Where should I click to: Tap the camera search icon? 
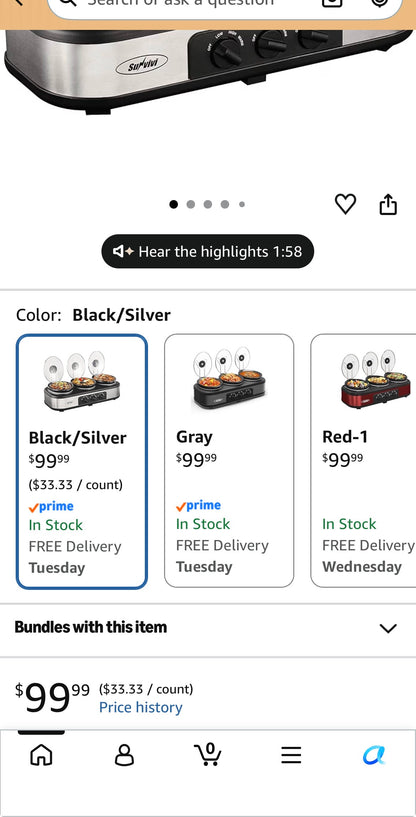(x=332, y=3)
